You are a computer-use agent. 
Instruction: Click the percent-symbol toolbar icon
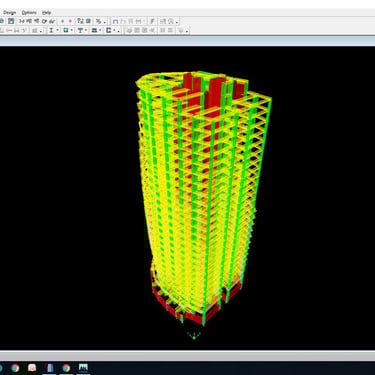[x=98, y=21]
